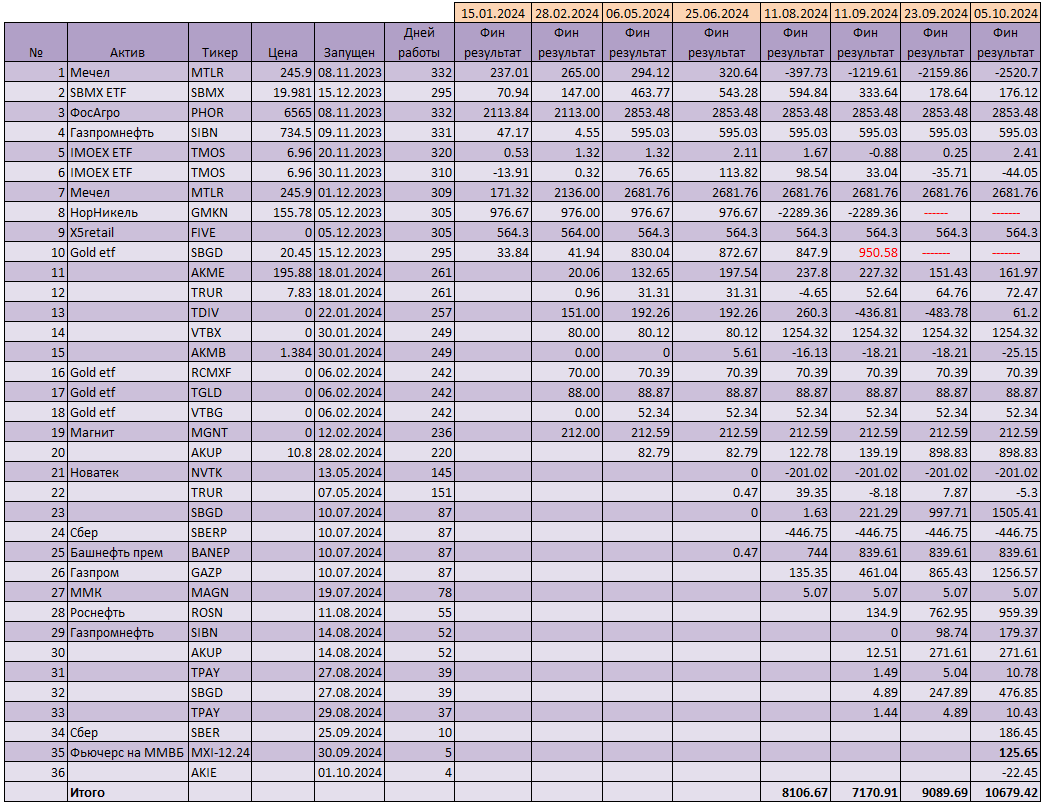Click the value '-2520.7' in Мечел row
Image resolution: width=1048 pixels, height=806 pixels.
point(1006,72)
